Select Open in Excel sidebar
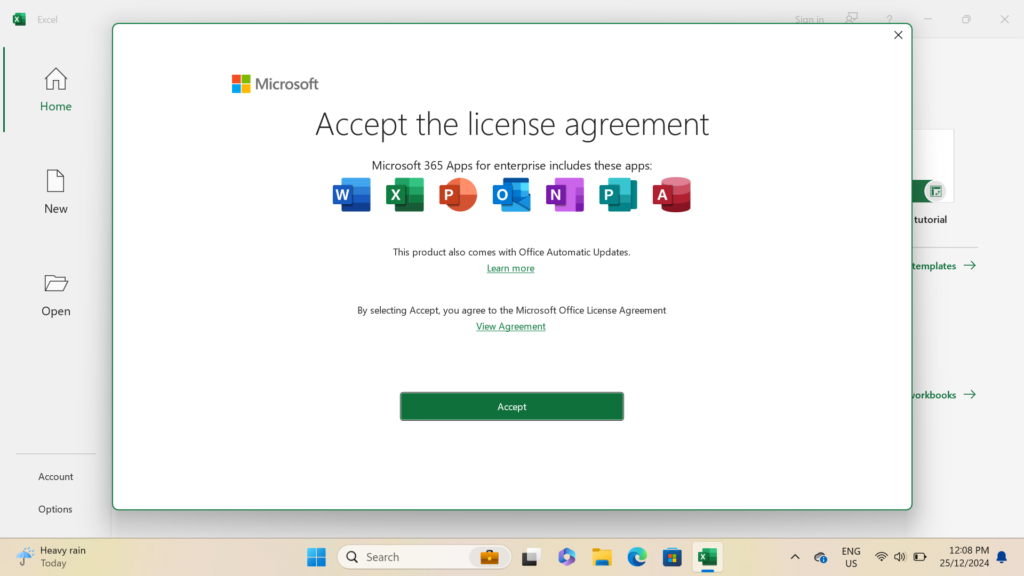The width and height of the screenshot is (1024, 576). 56,295
